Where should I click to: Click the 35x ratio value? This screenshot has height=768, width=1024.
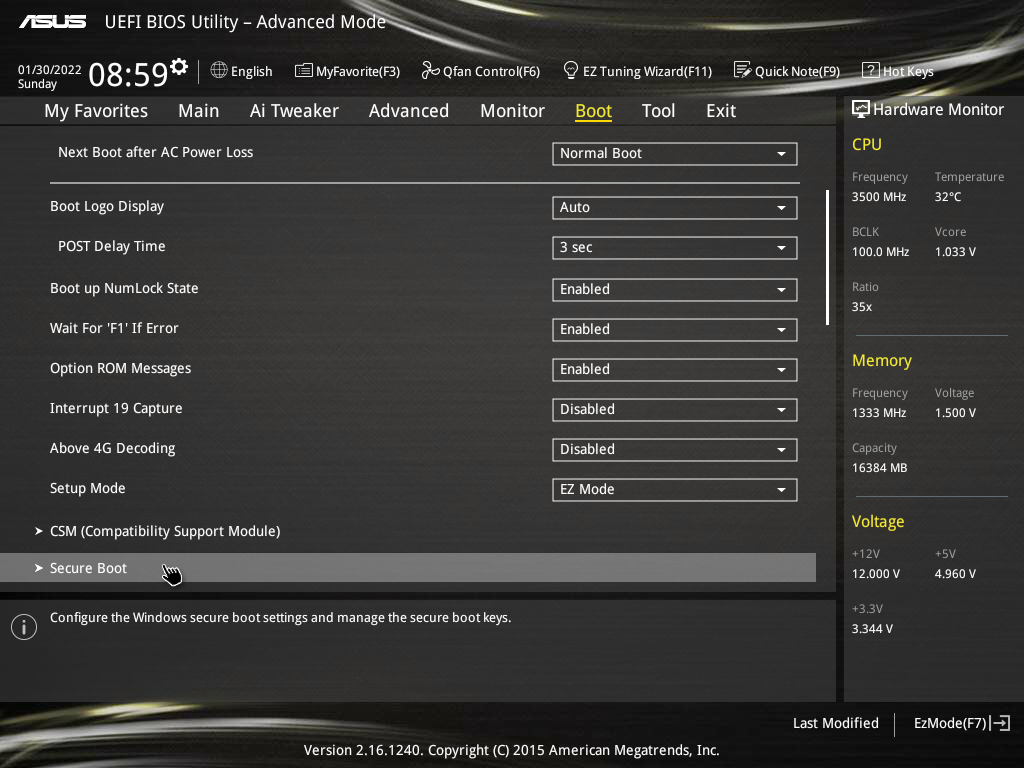tap(861, 306)
